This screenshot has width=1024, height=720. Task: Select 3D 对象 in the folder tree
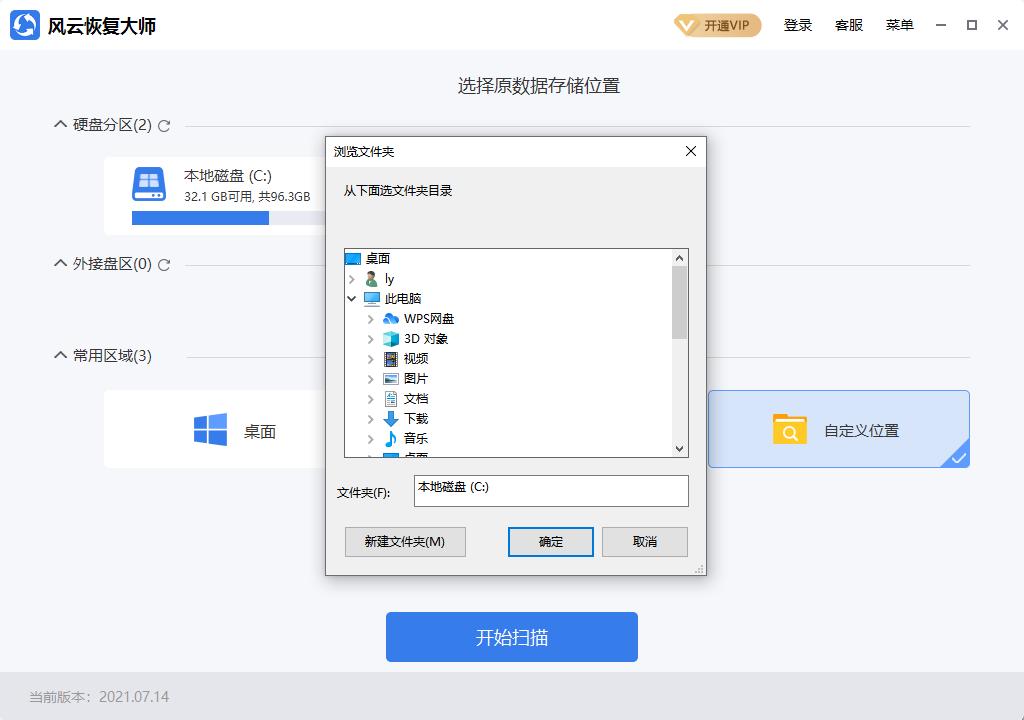click(x=423, y=338)
